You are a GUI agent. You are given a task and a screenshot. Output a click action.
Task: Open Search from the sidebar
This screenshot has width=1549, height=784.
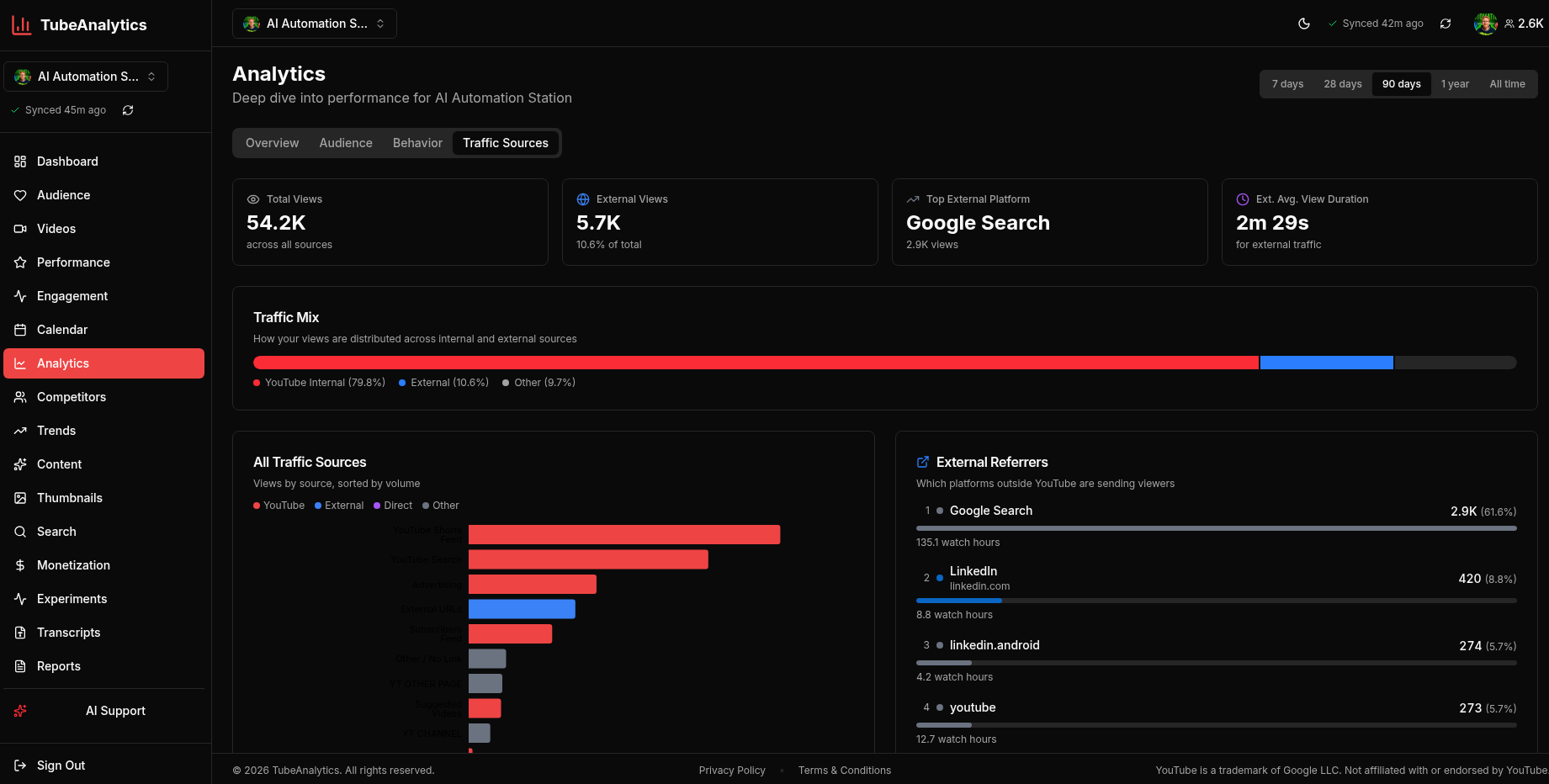coord(57,531)
